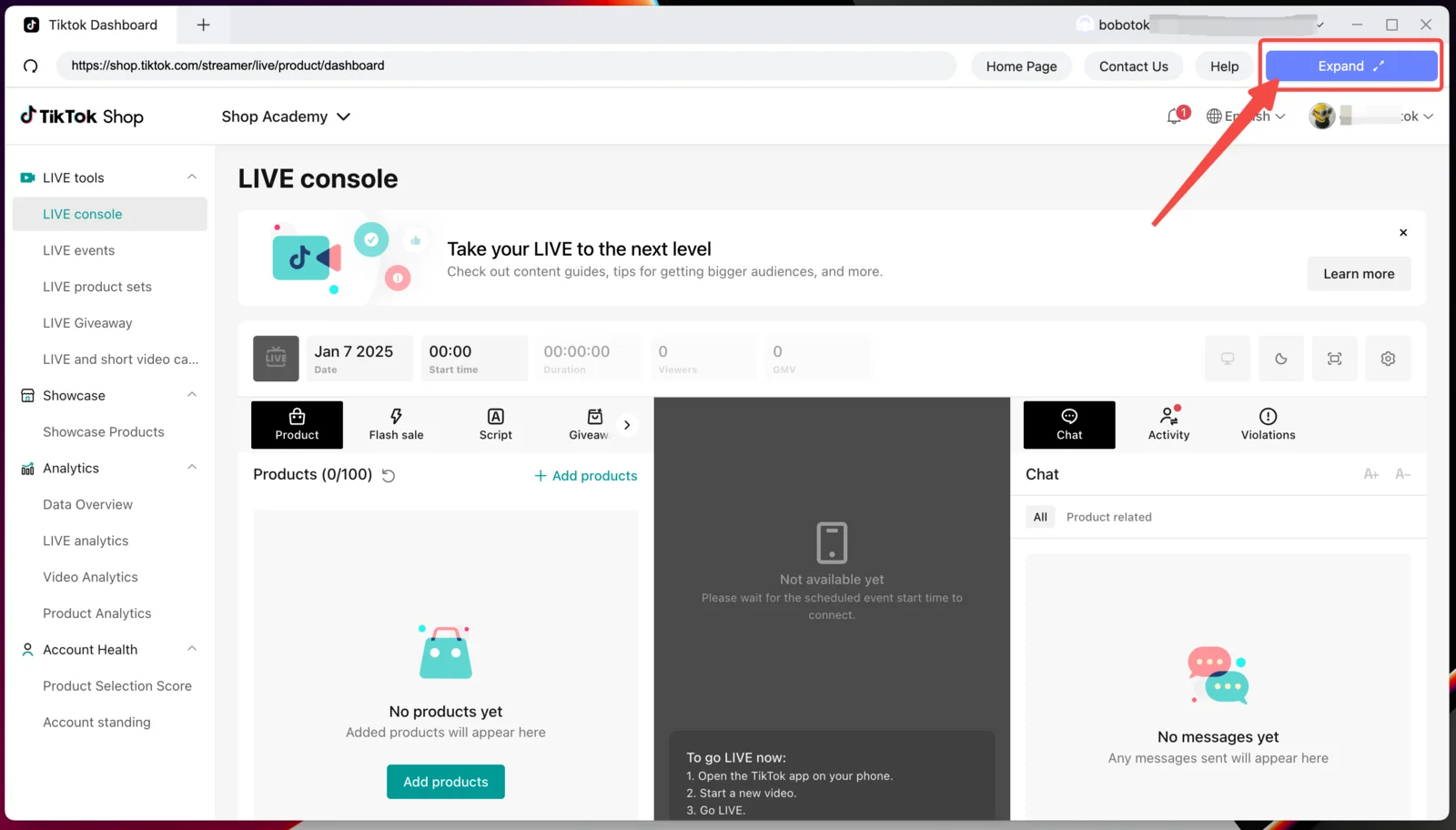Open LIVE events in sidebar
Image resolution: width=1456 pixels, height=830 pixels.
[79, 250]
